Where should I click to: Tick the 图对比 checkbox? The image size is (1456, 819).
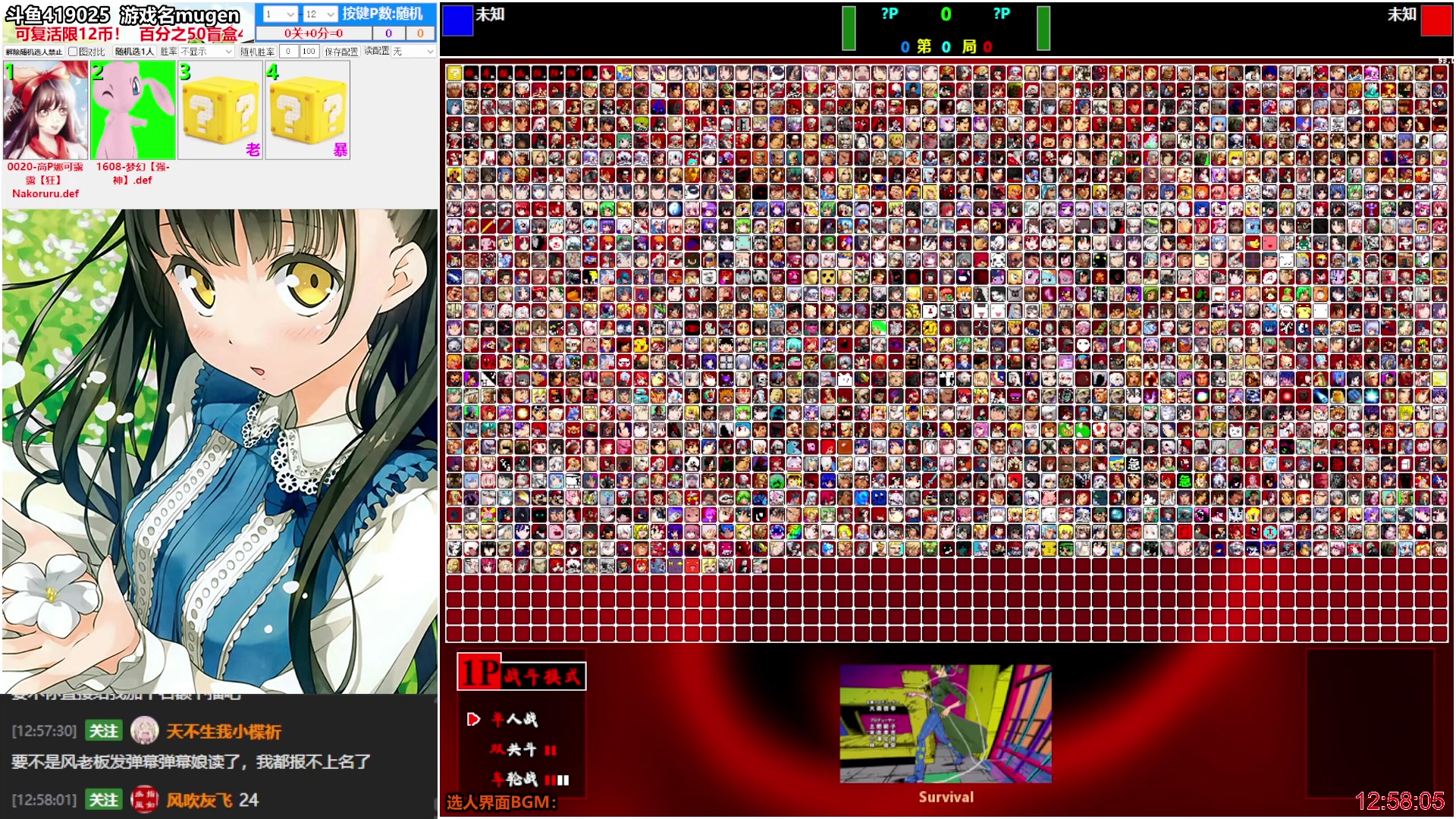point(73,52)
